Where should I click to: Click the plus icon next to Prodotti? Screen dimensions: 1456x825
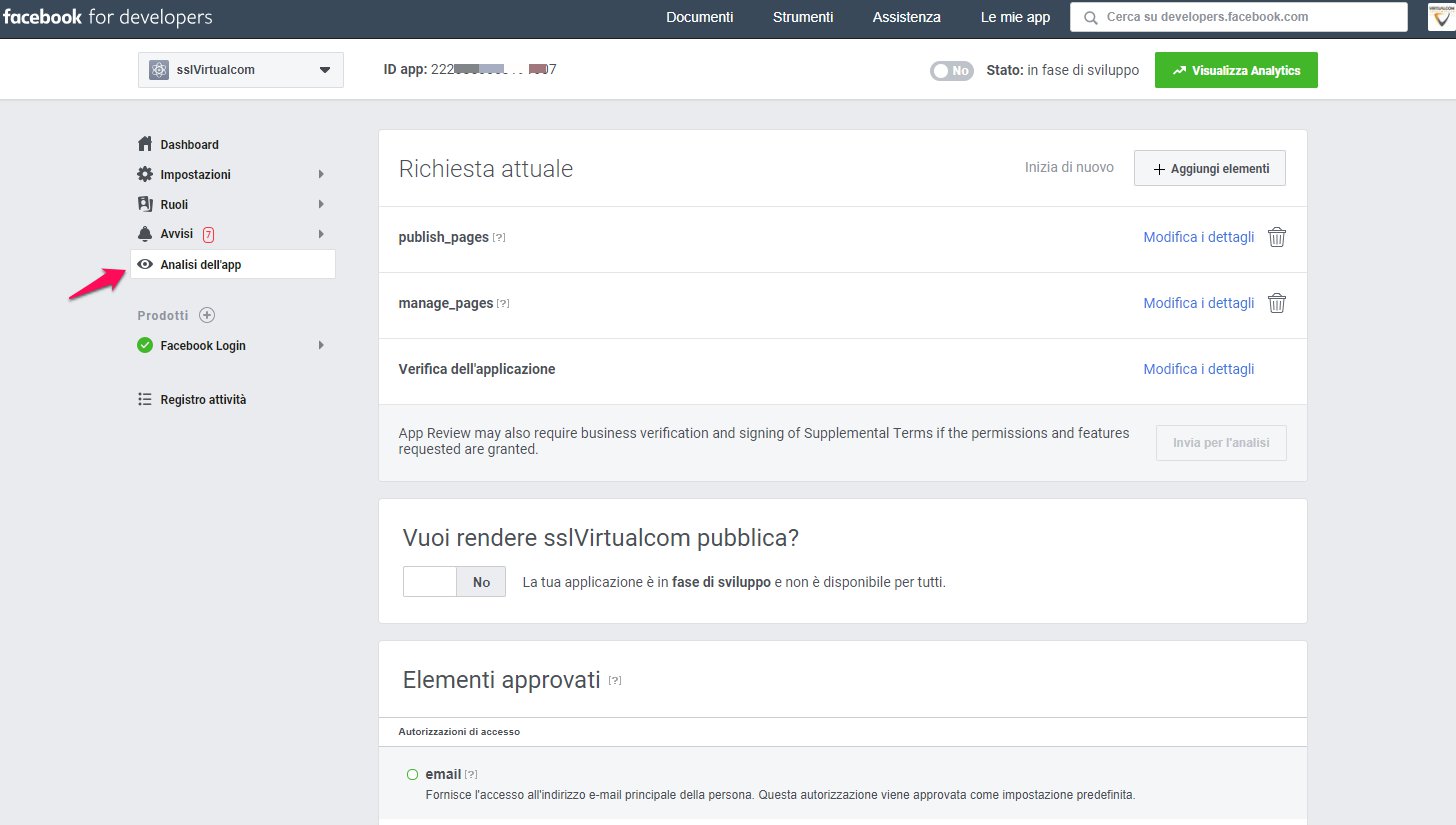coord(207,315)
